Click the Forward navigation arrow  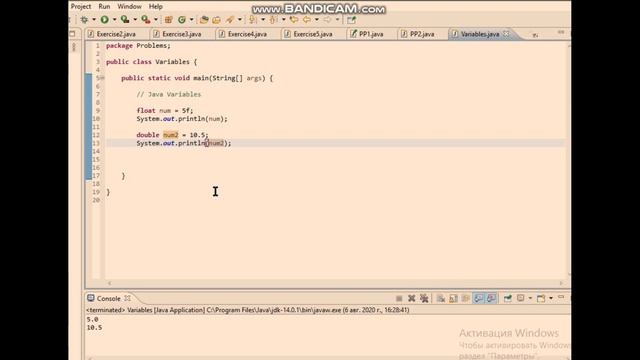click(x=327, y=20)
